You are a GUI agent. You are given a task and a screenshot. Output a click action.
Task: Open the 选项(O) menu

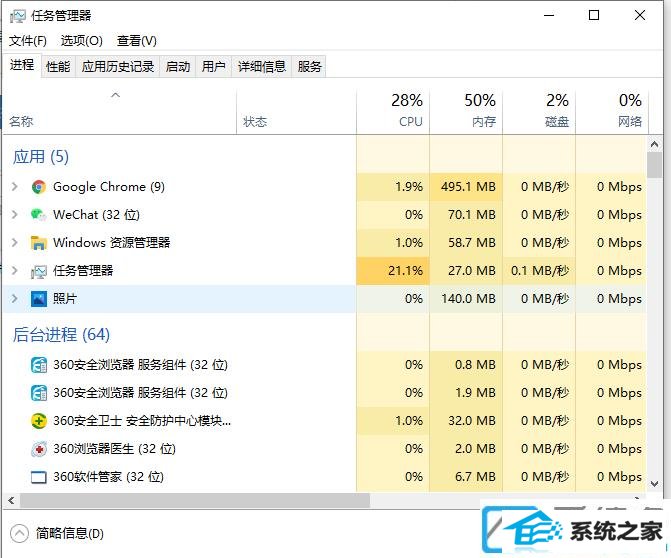82,41
